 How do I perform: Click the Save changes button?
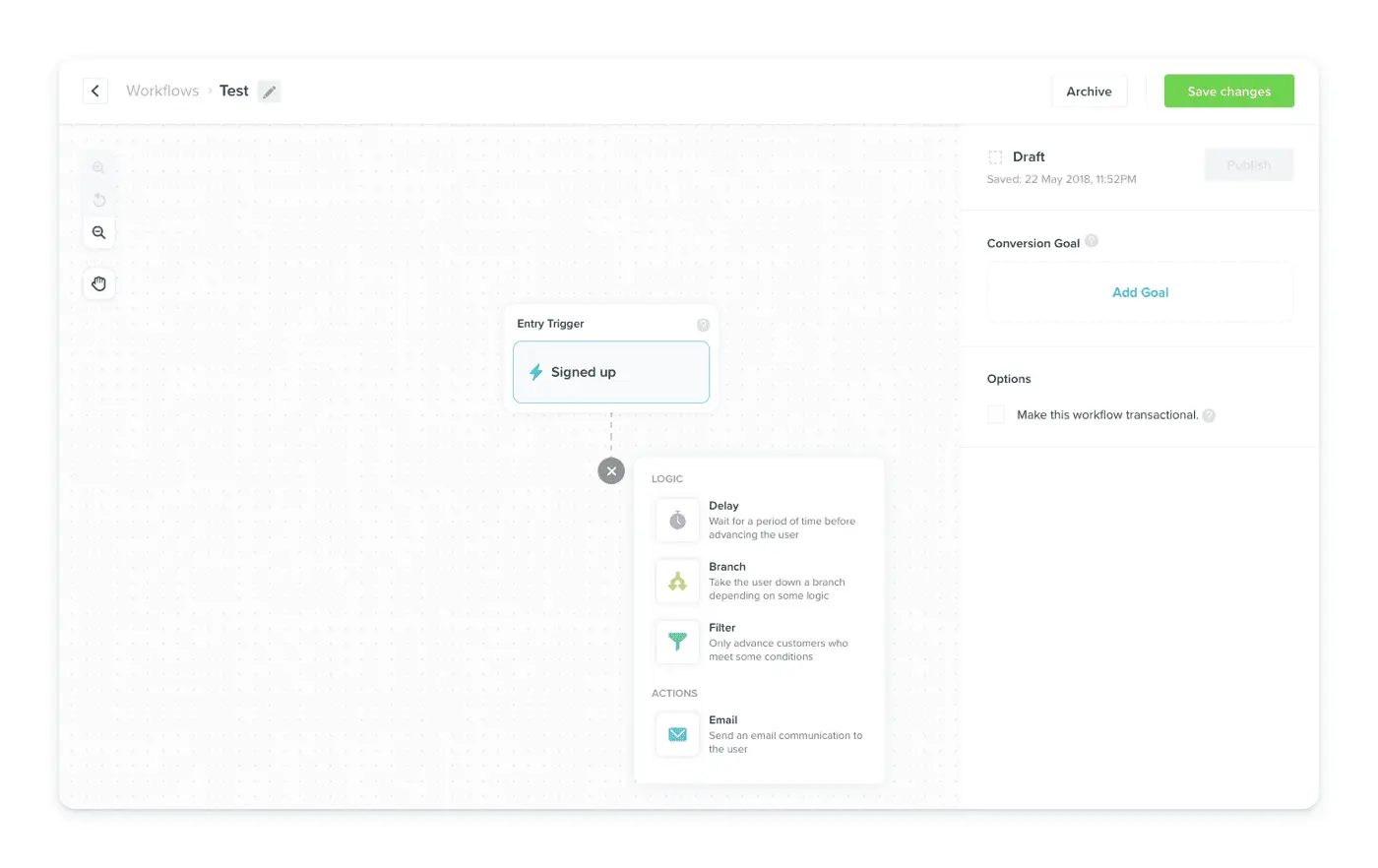point(1228,92)
